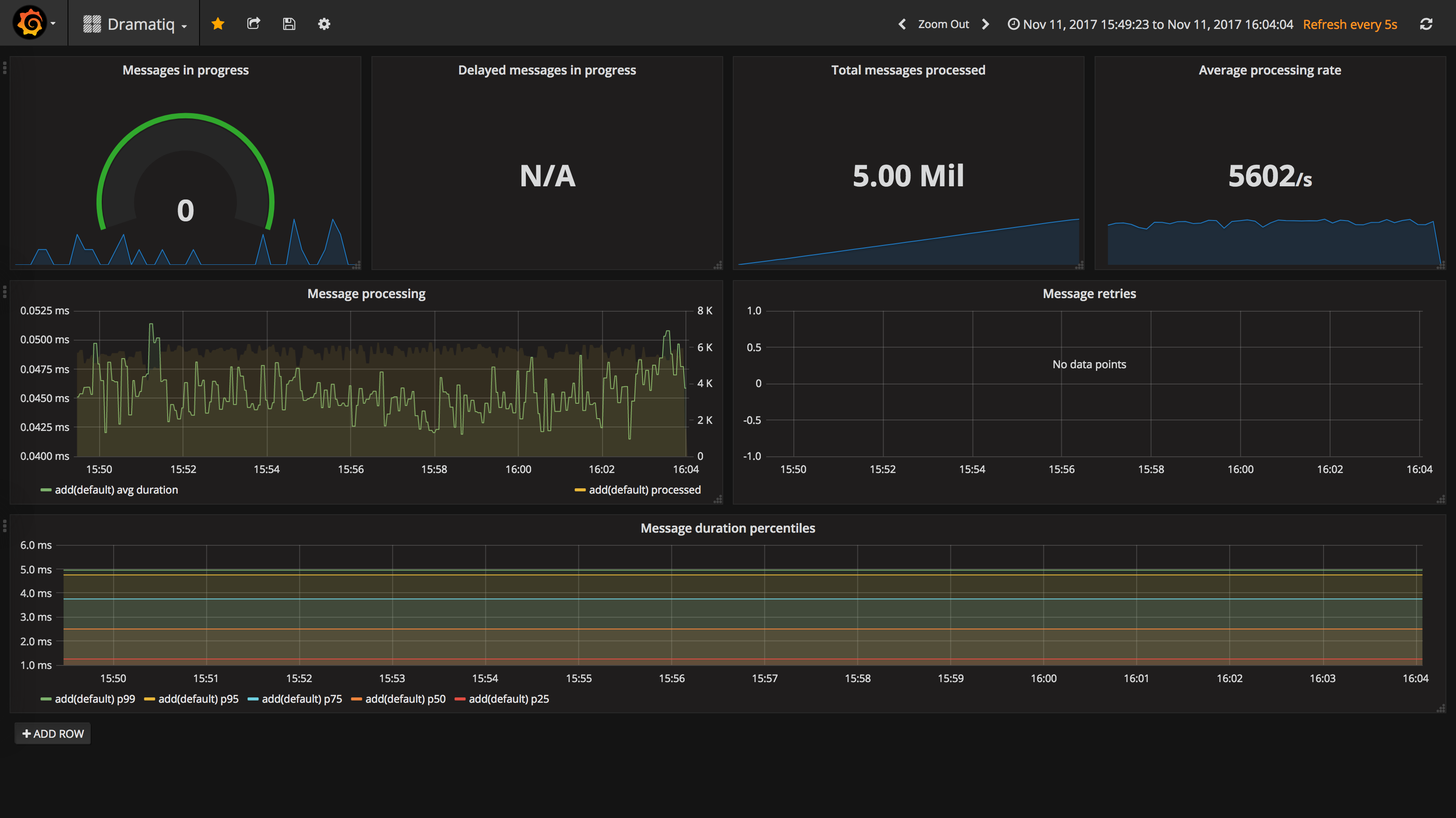The height and width of the screenshot is (818, 1456).
Task: Open Message duration percentiles panel title menu
Action: pyautogui.click(x=728, y=528)
